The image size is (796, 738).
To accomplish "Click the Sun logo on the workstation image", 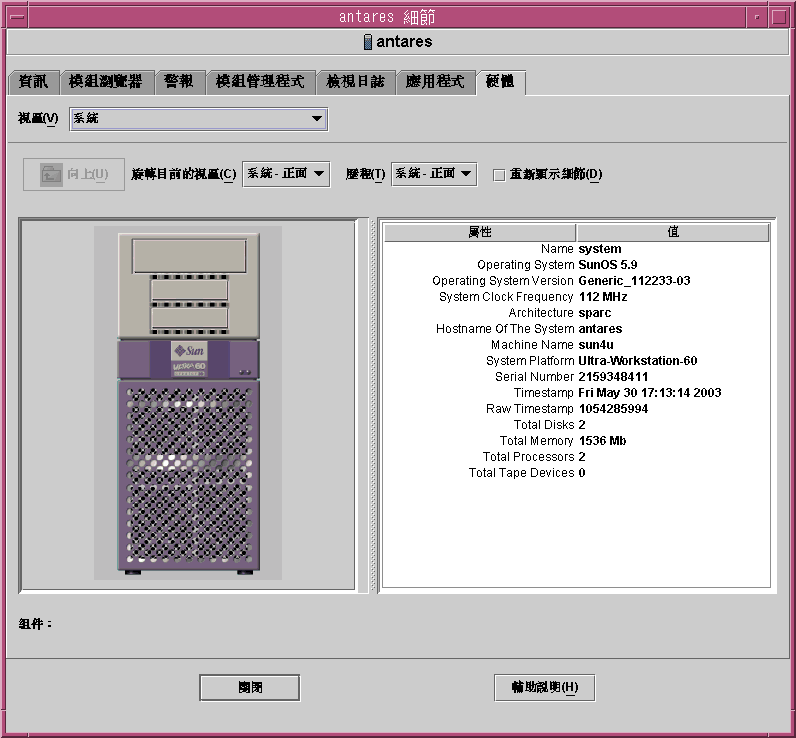I will pos(189,351).
